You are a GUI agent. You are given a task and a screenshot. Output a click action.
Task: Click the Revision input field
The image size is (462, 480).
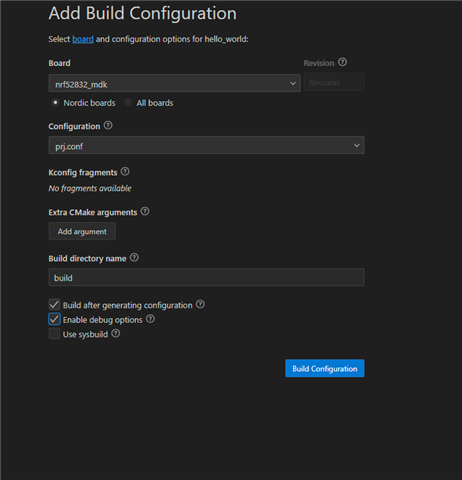[334, 82]
